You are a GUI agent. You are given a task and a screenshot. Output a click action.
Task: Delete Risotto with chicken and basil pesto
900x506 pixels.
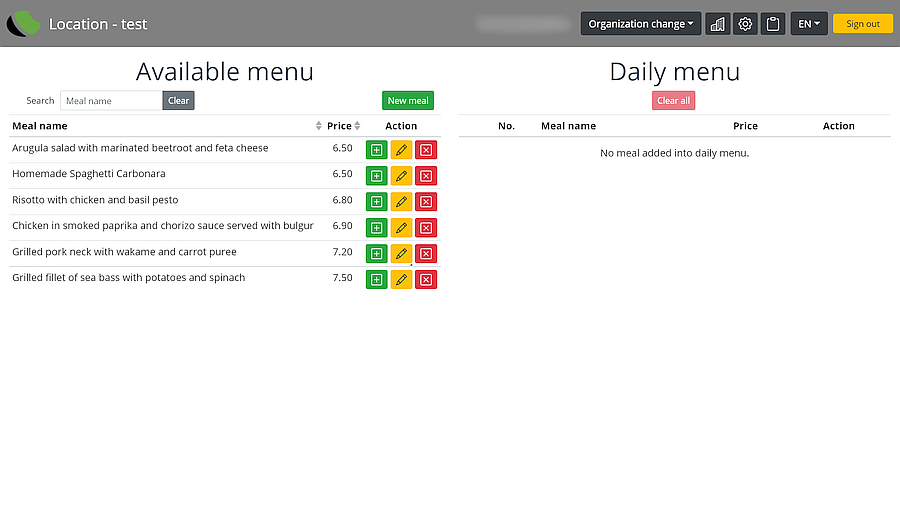coord(426,201)
